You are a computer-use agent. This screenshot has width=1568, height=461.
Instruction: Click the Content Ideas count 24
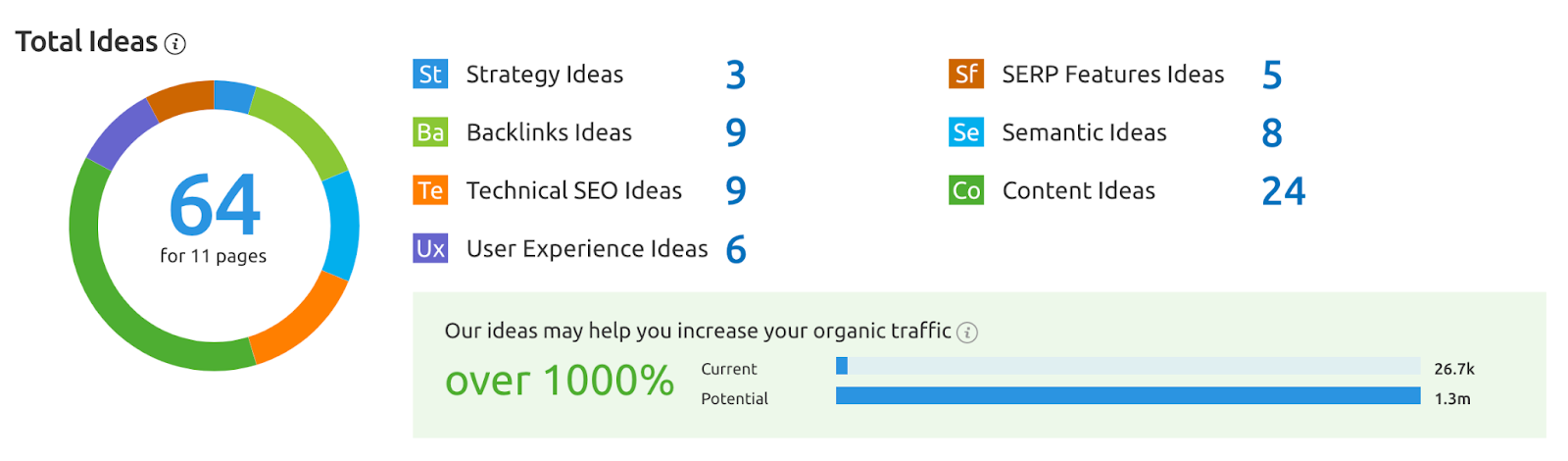coord(1284,190)
